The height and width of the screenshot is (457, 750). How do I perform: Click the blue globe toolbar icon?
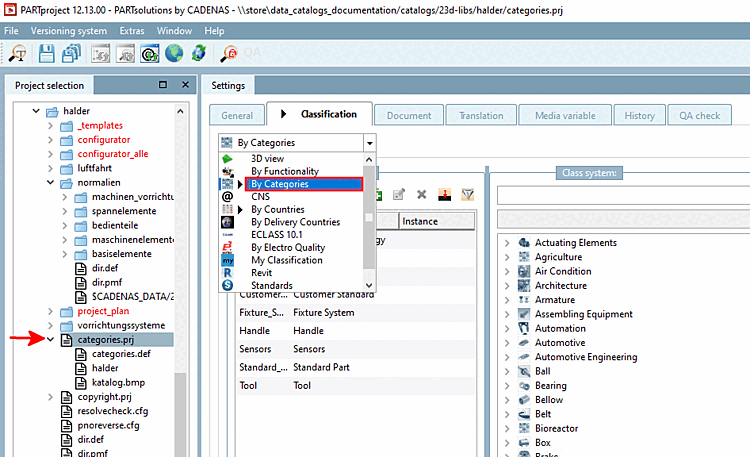coord(174,53)
